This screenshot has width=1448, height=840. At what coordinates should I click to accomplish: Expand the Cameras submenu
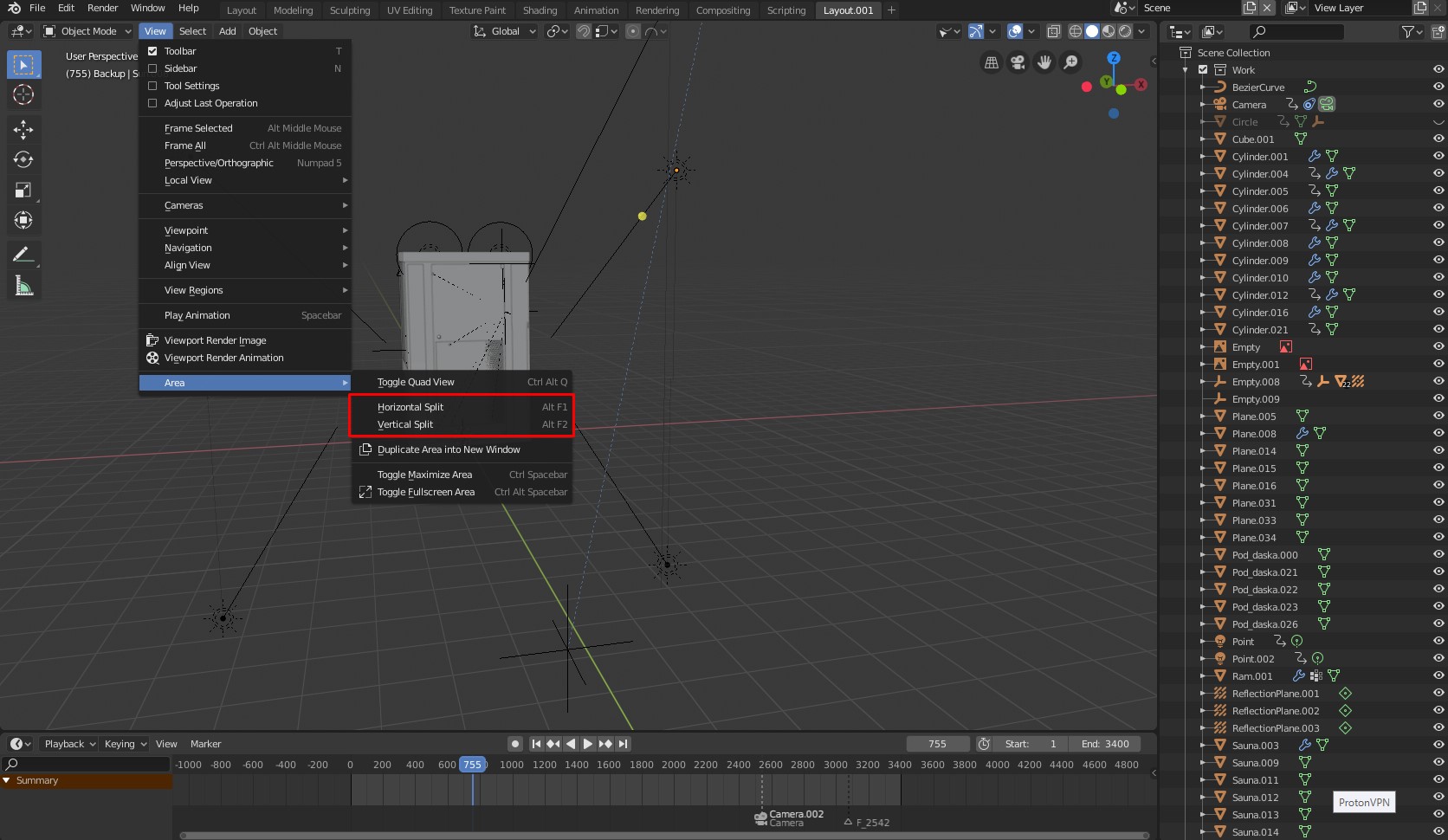click(x=245, y=205)
